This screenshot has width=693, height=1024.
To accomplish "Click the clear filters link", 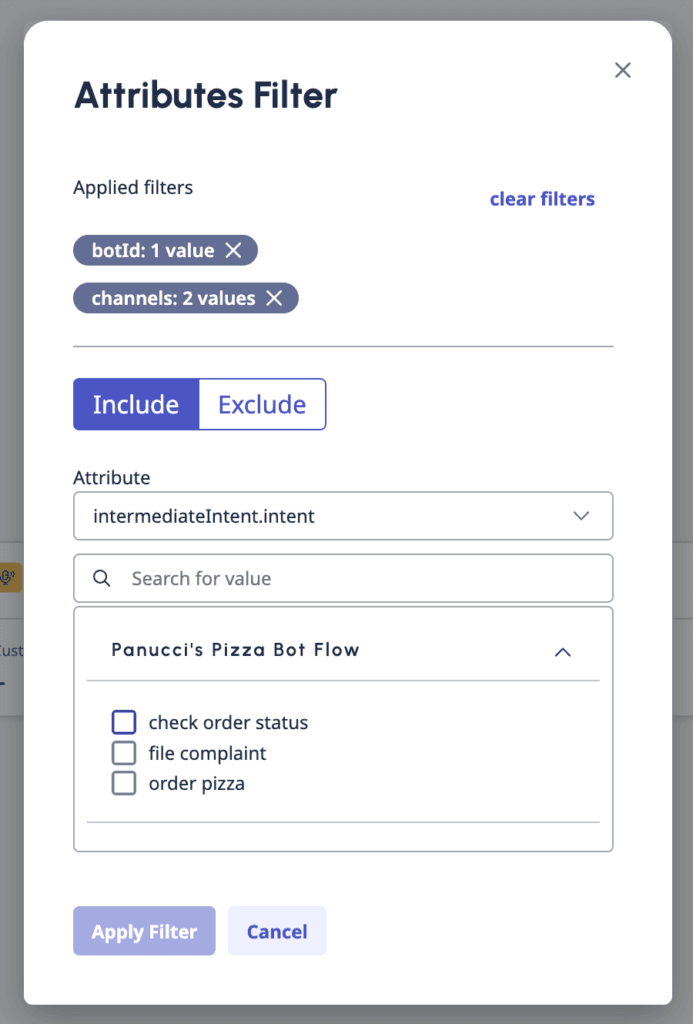I will 541,199.
